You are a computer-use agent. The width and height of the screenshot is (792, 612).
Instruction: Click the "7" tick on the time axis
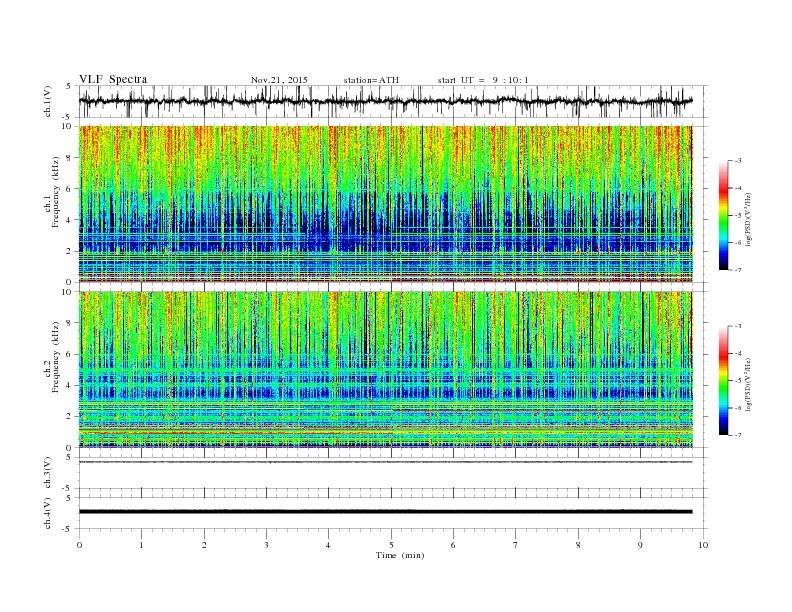pyautogui.click(x=516, y=545)
